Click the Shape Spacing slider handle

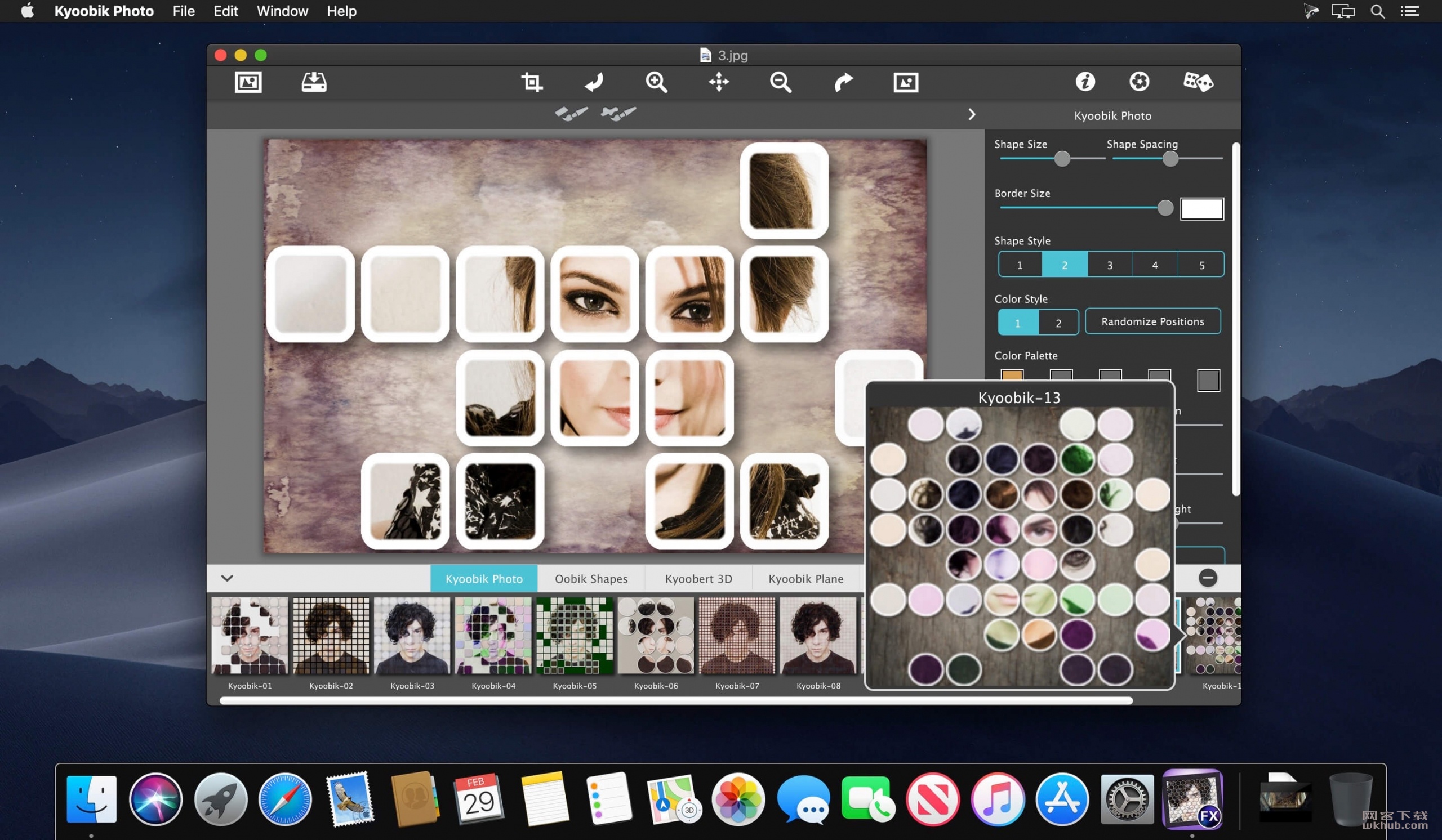coord(1170,158)
